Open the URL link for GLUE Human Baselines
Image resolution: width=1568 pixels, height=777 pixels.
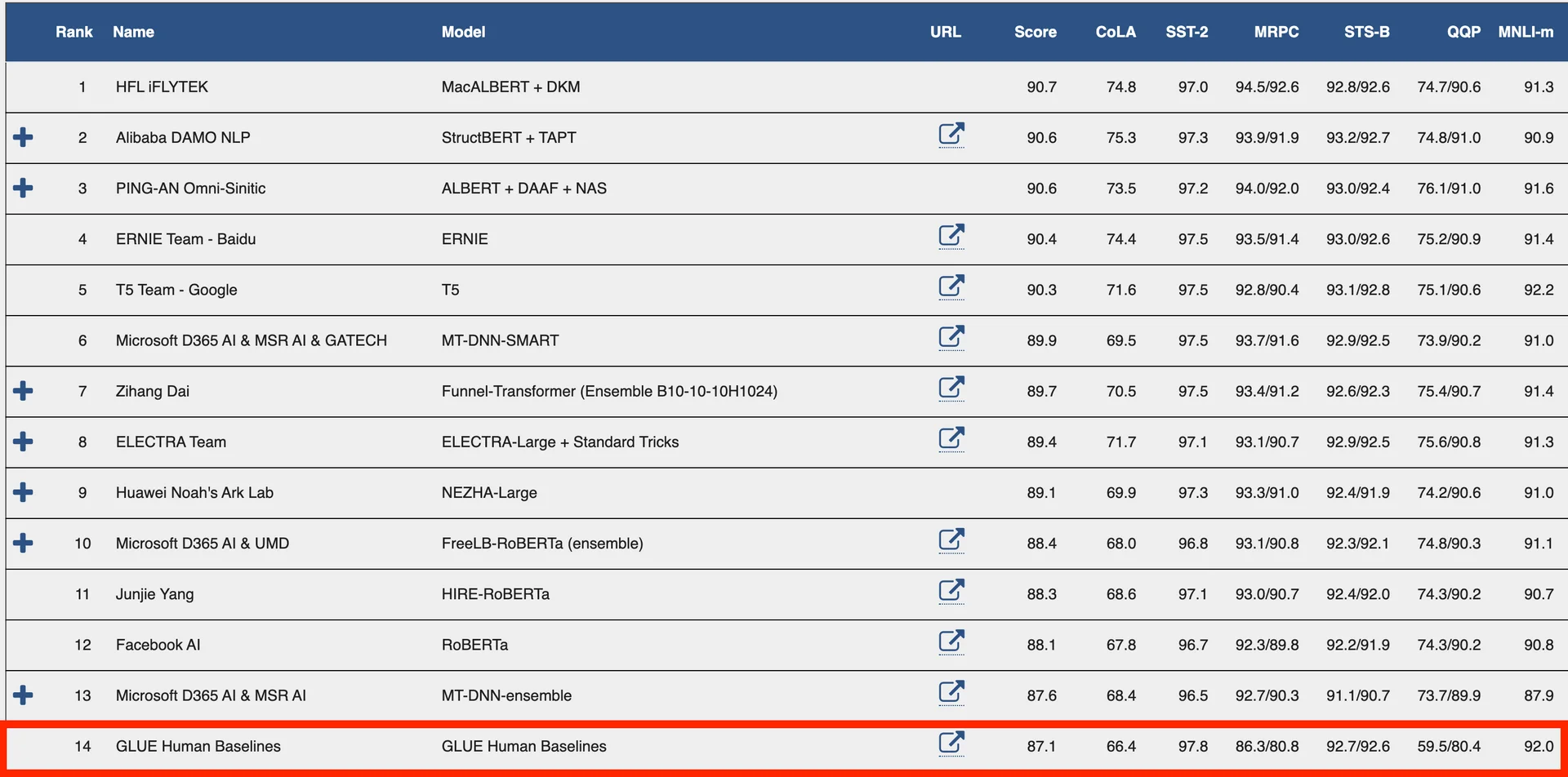point(951,743)
